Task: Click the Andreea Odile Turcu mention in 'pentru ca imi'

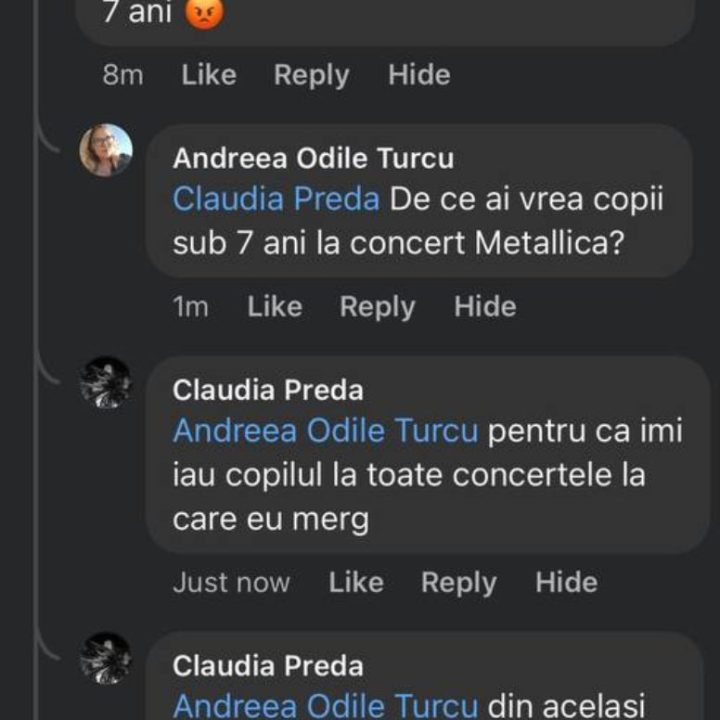Action: (x=326, y=431)
